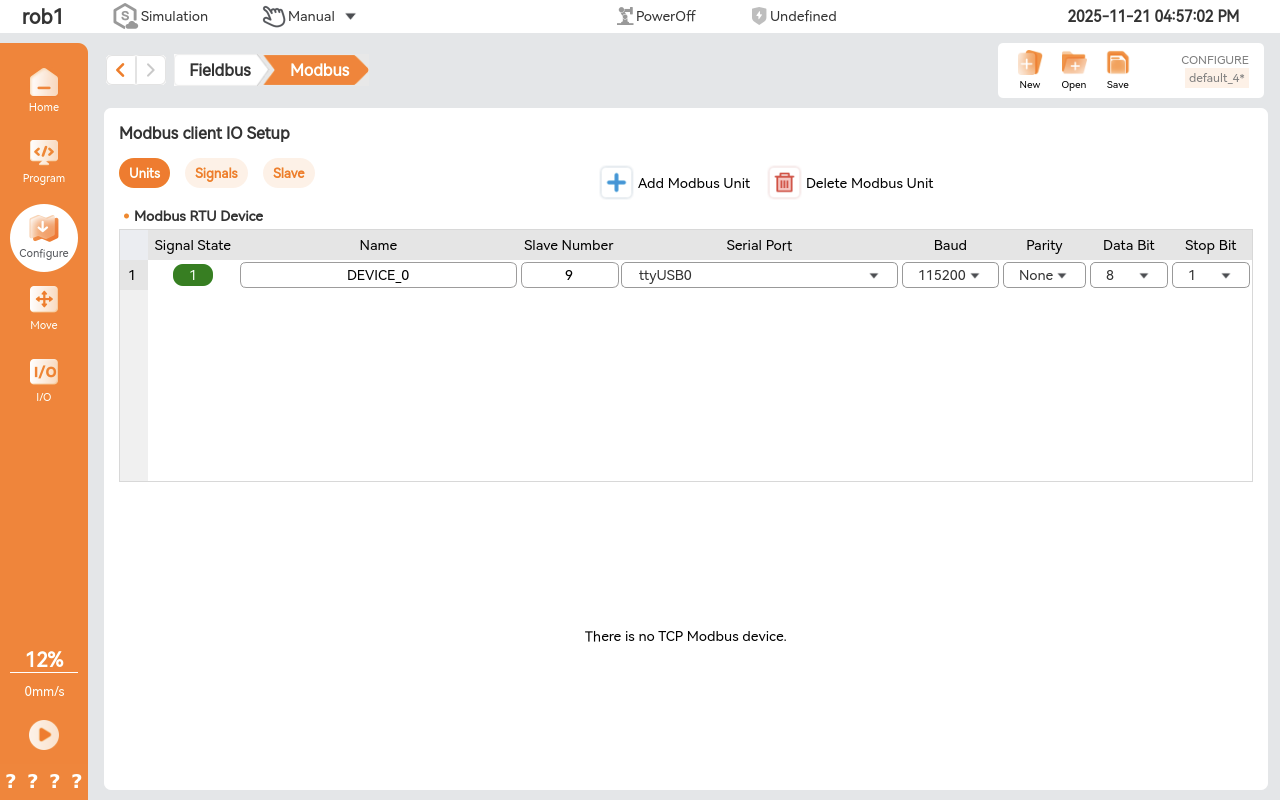
Task: Click the Open configuration folder icon
Action: (1073, 70)
